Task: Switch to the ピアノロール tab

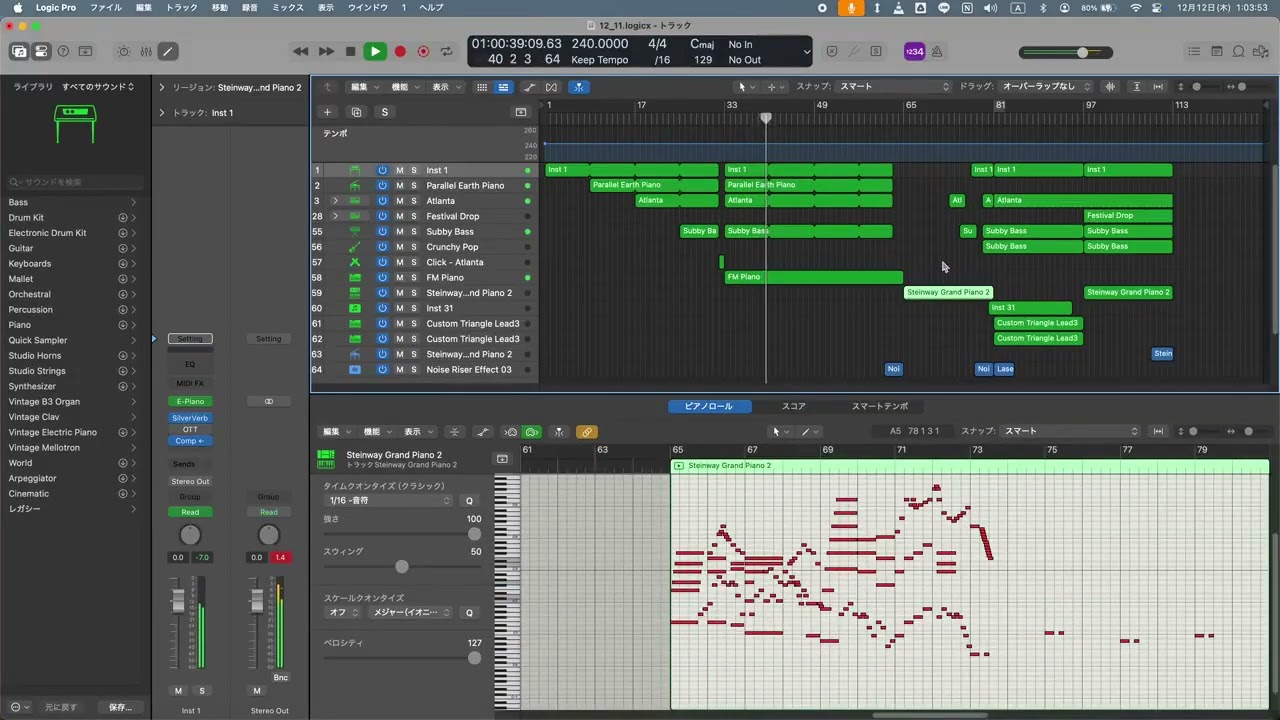Action: 708,406
